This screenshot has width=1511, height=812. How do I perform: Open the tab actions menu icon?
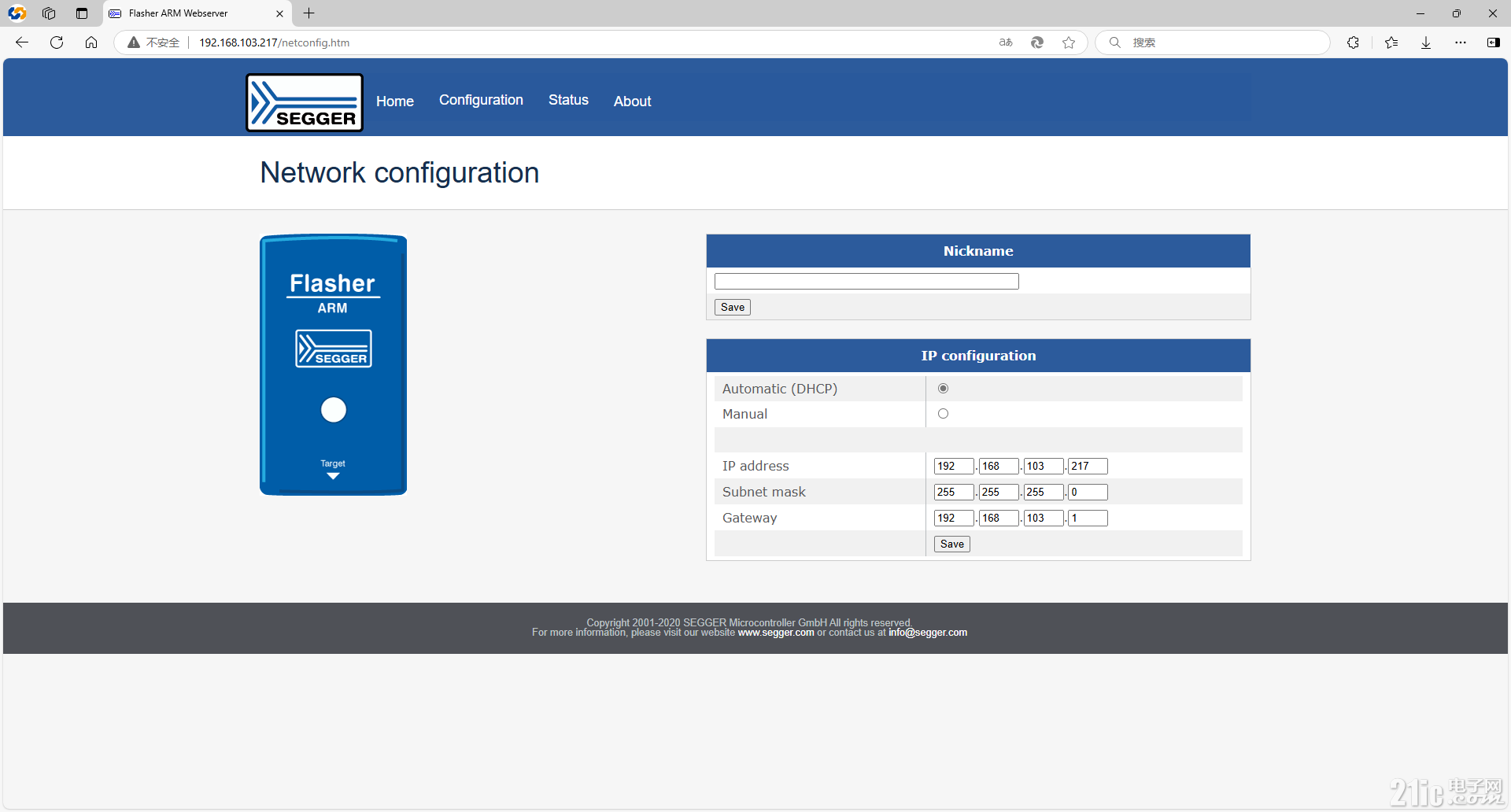pyautogui.click(x=82, y=13)
